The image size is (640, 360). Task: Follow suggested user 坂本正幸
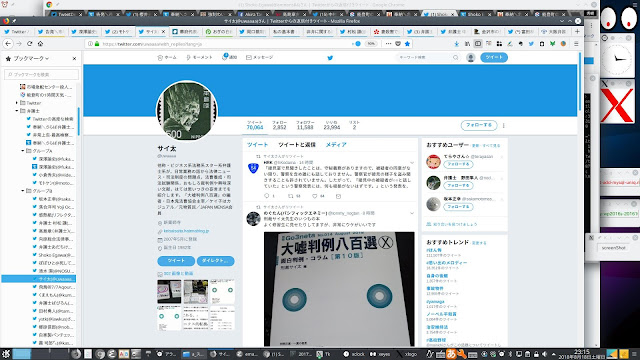pyautogui.click(x=458, y=207)
